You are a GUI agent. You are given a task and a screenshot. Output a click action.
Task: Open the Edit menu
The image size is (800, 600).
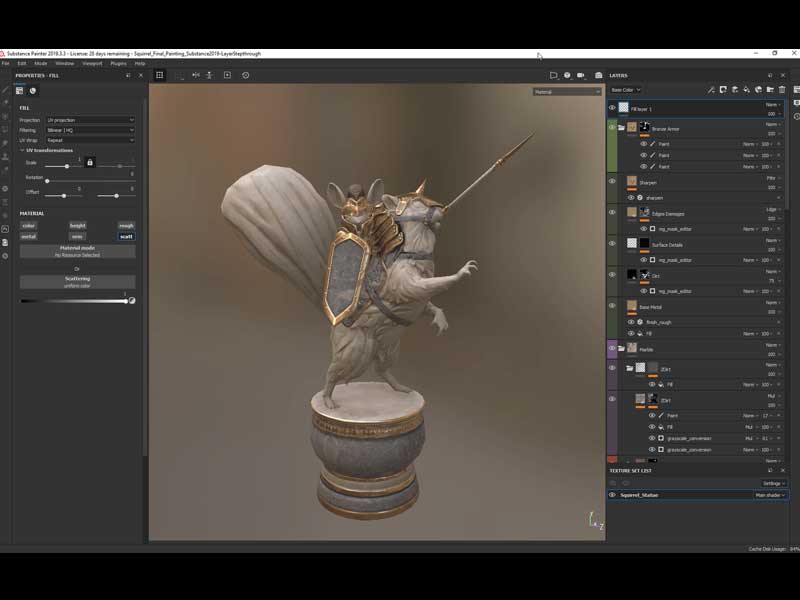coord(22,63)
